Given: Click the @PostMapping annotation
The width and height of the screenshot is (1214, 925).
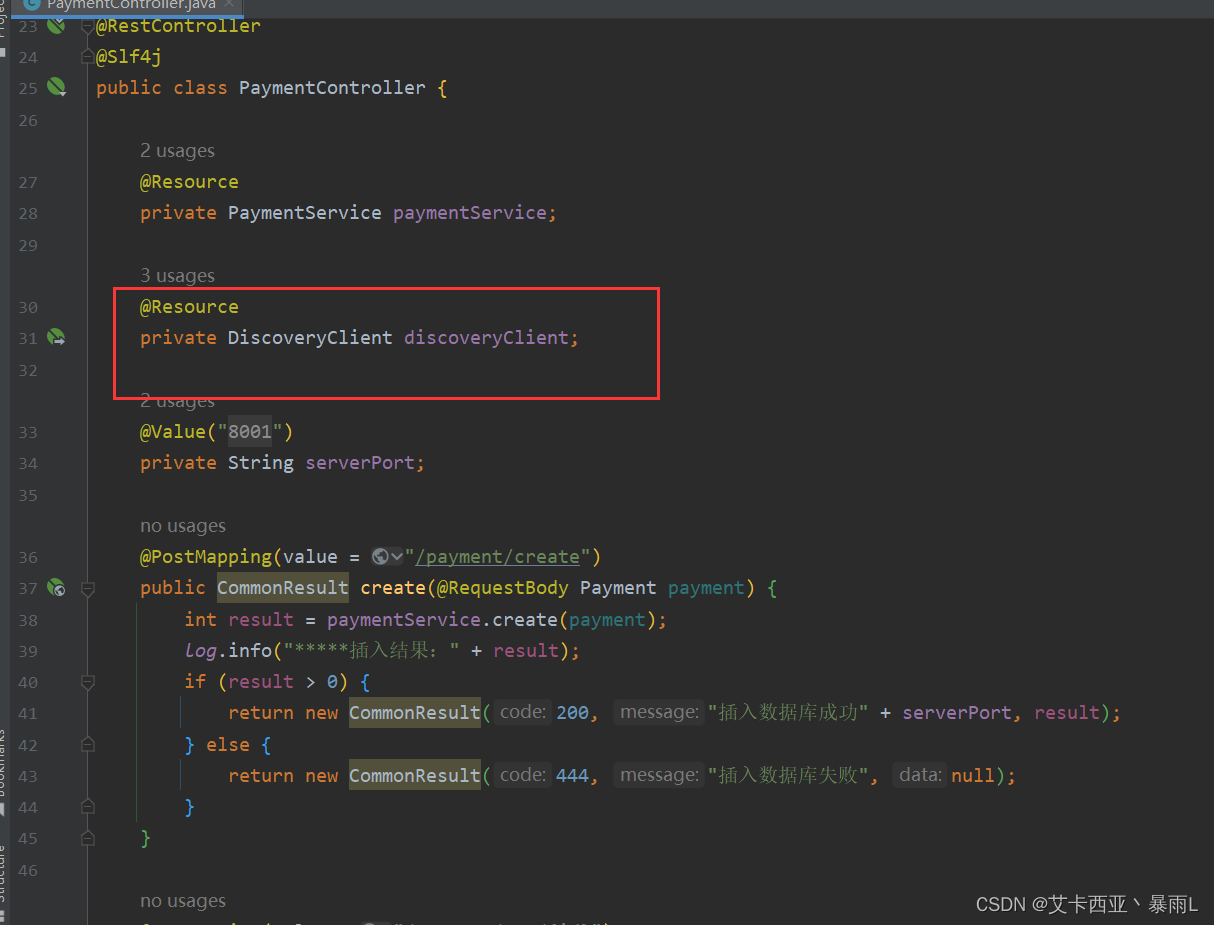Looking at the screenshot, I should tap(206, 557).
